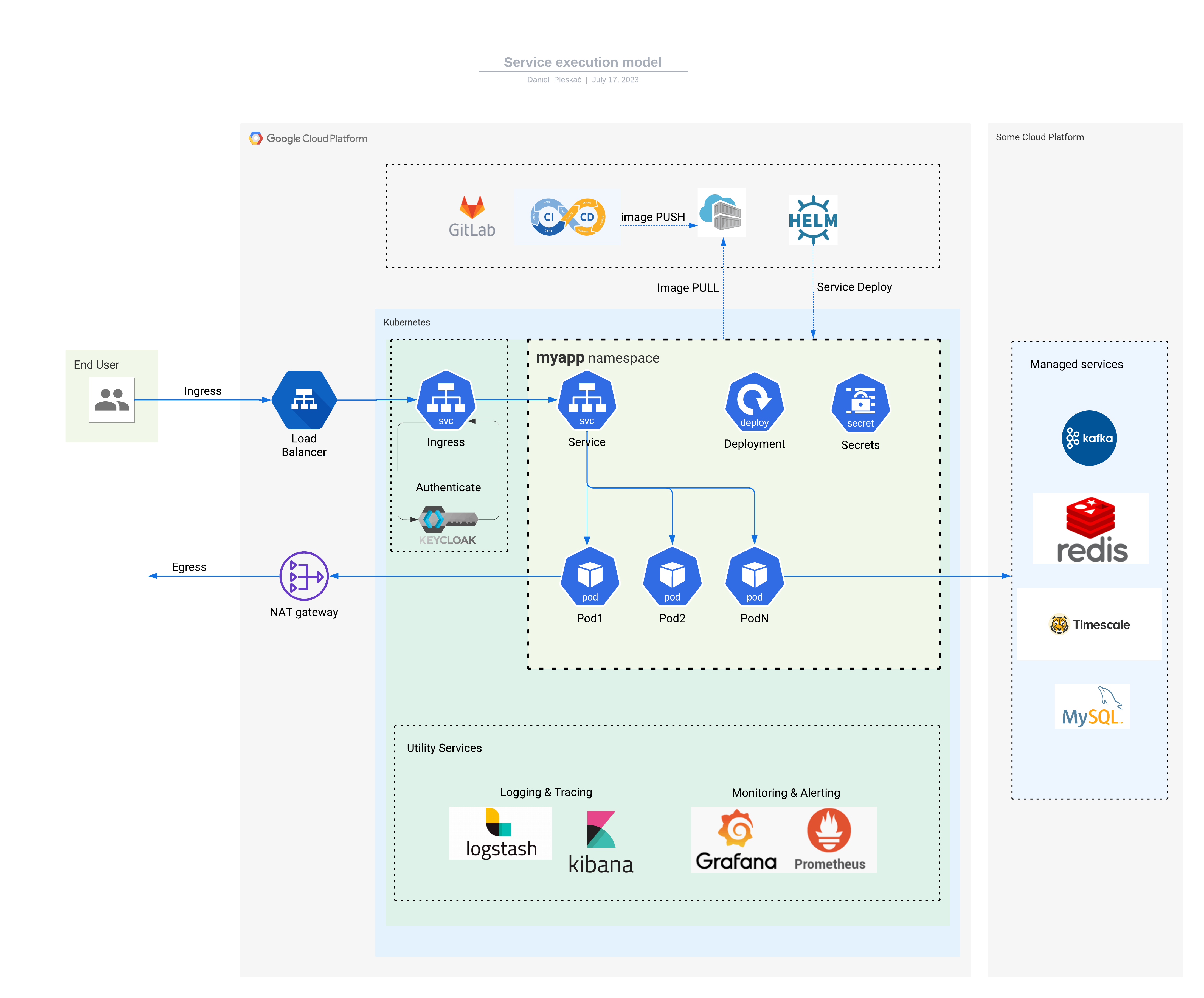Select the myapp namespace label
The height and width of the screenshot is (998, 1204).
pos(597,358)
